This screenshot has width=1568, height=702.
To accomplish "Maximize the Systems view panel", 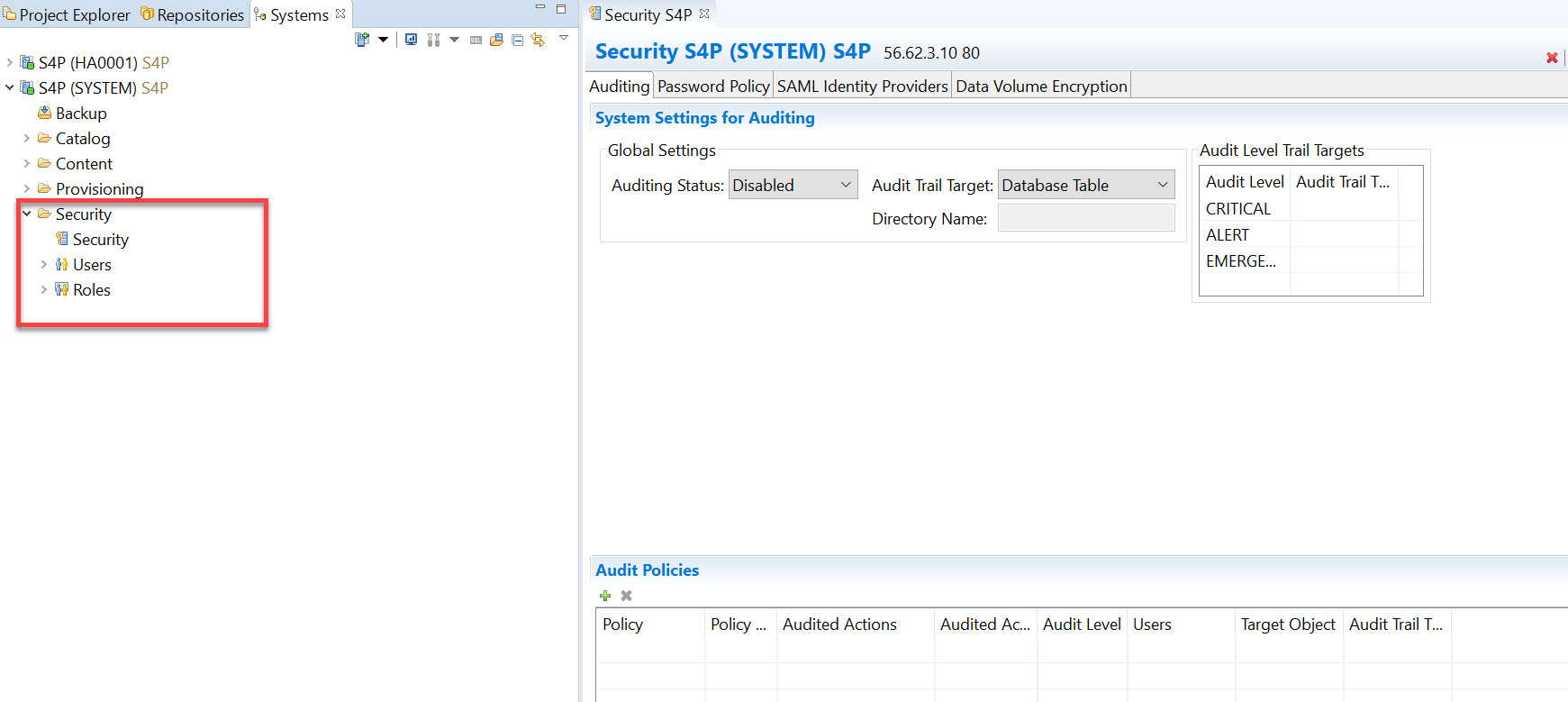I will pyautogui.click(x=561, y=9).
